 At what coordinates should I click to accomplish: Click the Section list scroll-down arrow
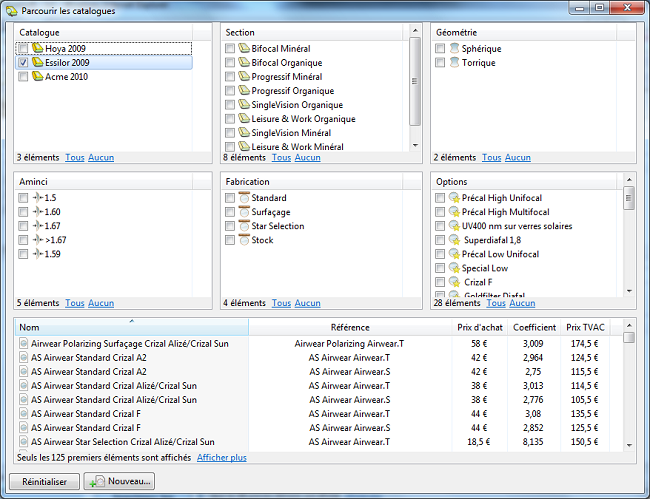point(415,145)
